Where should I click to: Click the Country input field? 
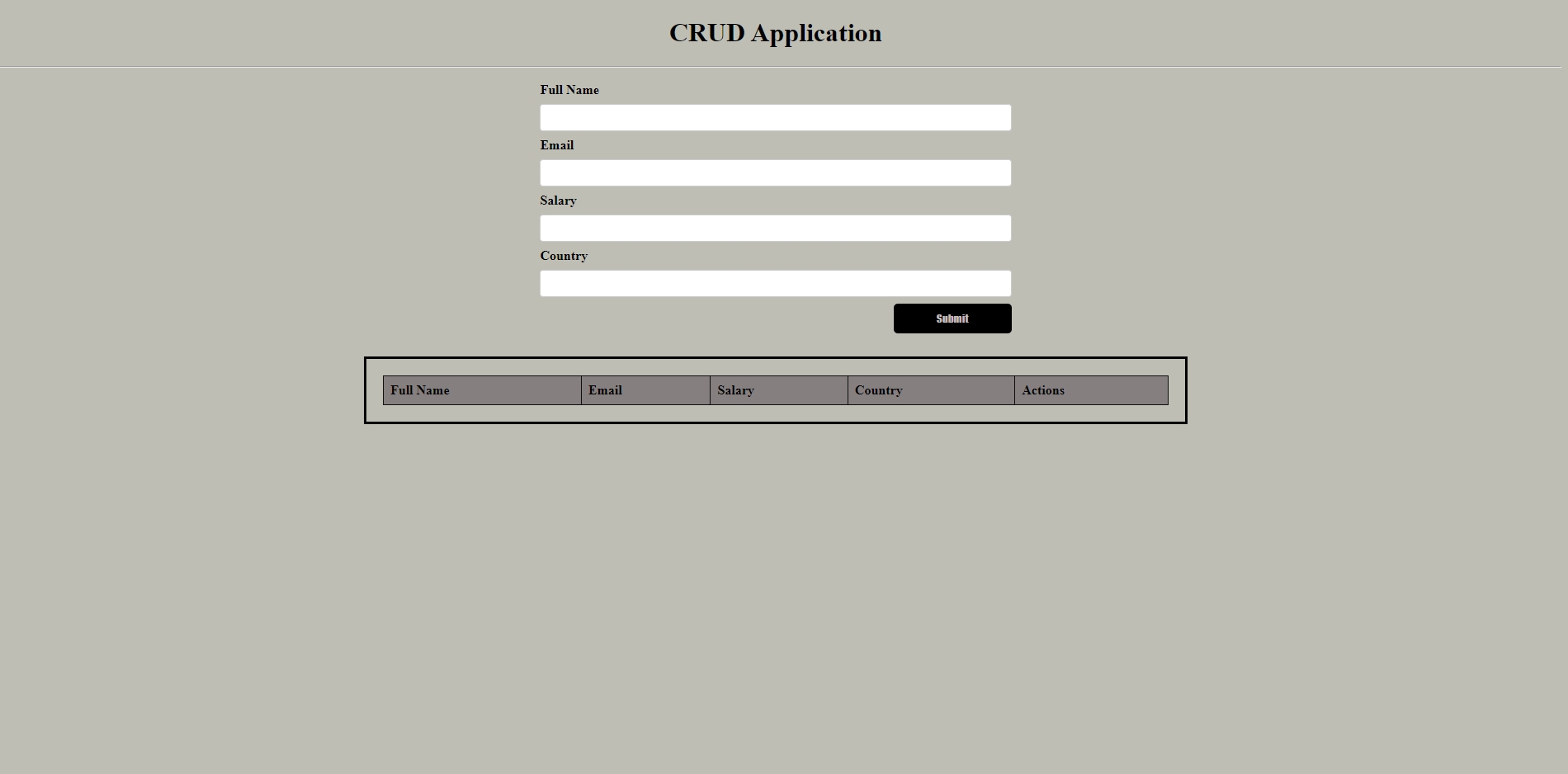[774, 283]
